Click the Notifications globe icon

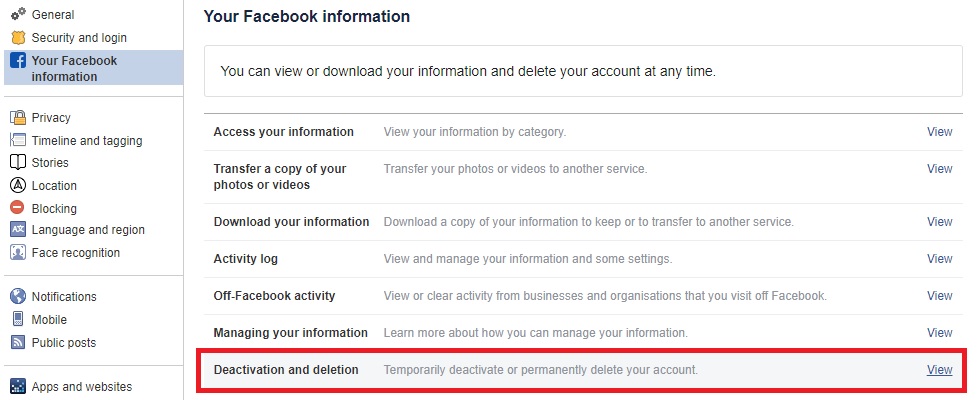[17, 297]
